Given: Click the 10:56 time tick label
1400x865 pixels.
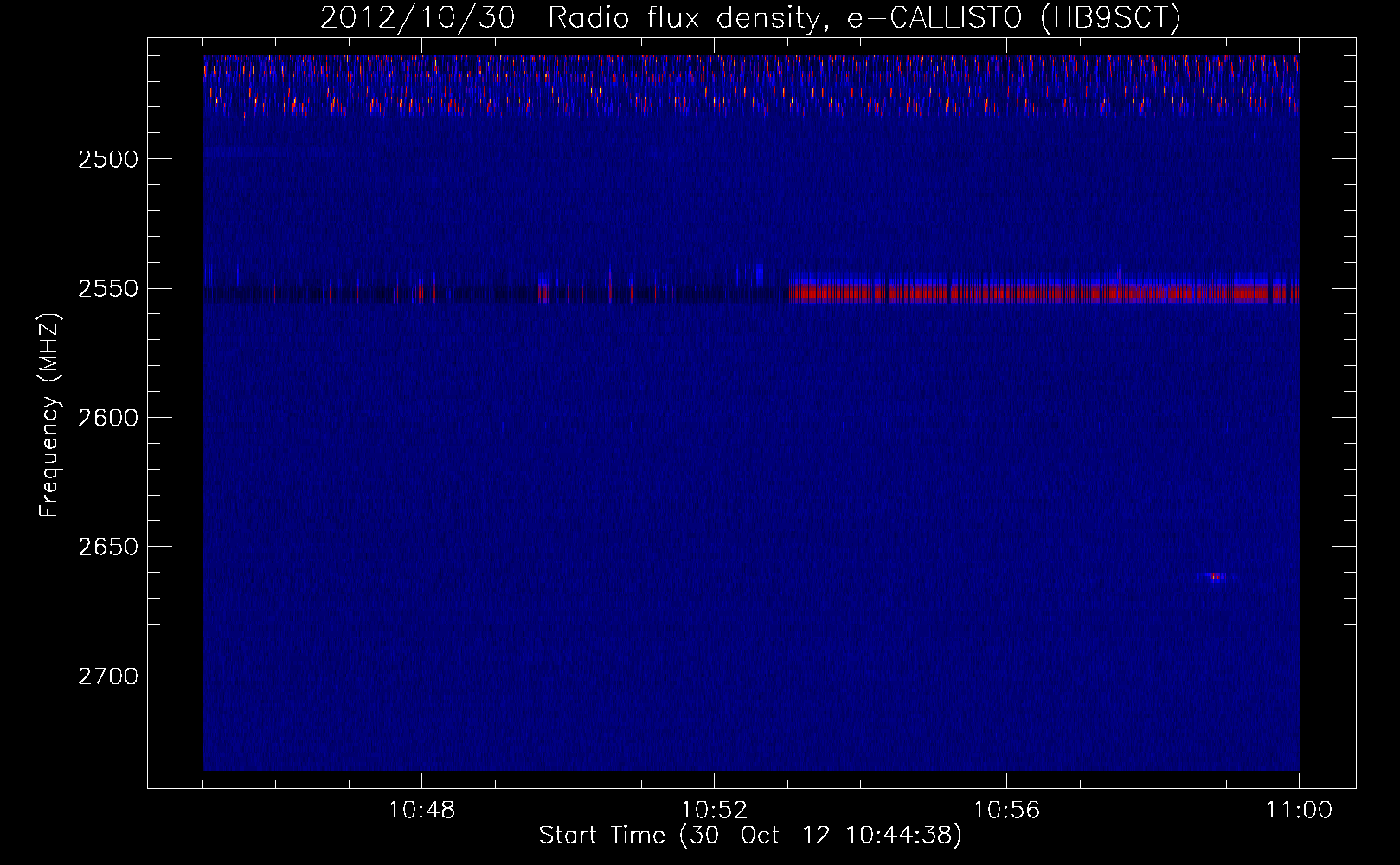Looking at the screenshot, I should pyautogui.click(x=1006, y=811).
